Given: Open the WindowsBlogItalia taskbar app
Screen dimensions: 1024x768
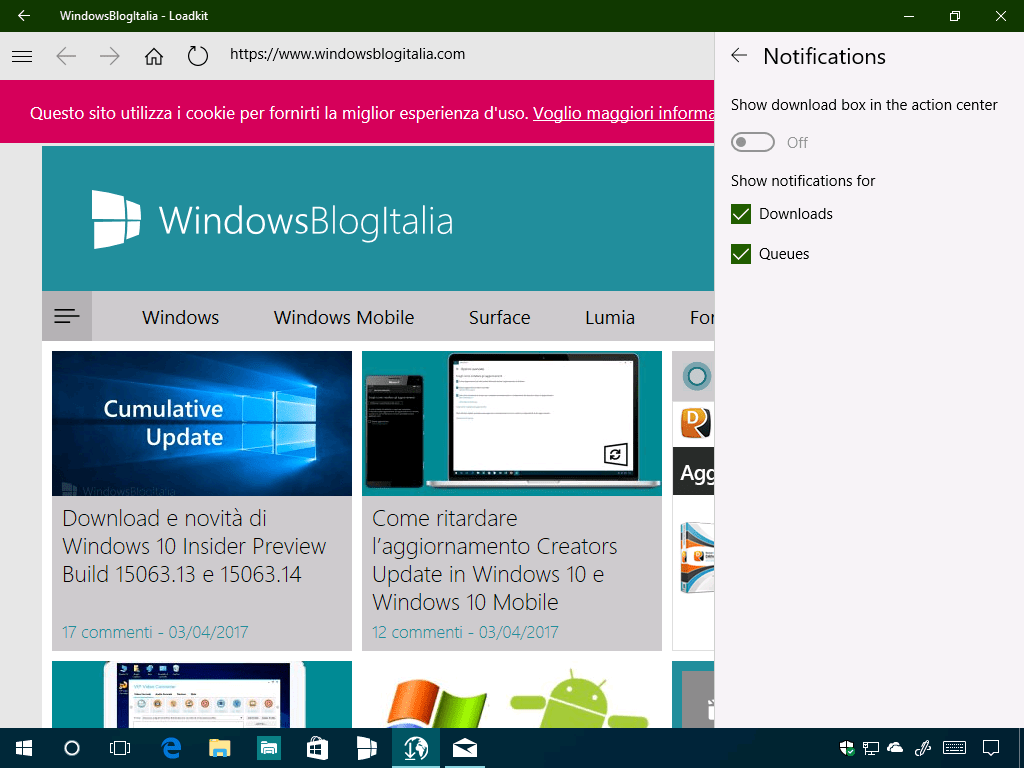Looking at the screenshot, I should tap(366, 748).
